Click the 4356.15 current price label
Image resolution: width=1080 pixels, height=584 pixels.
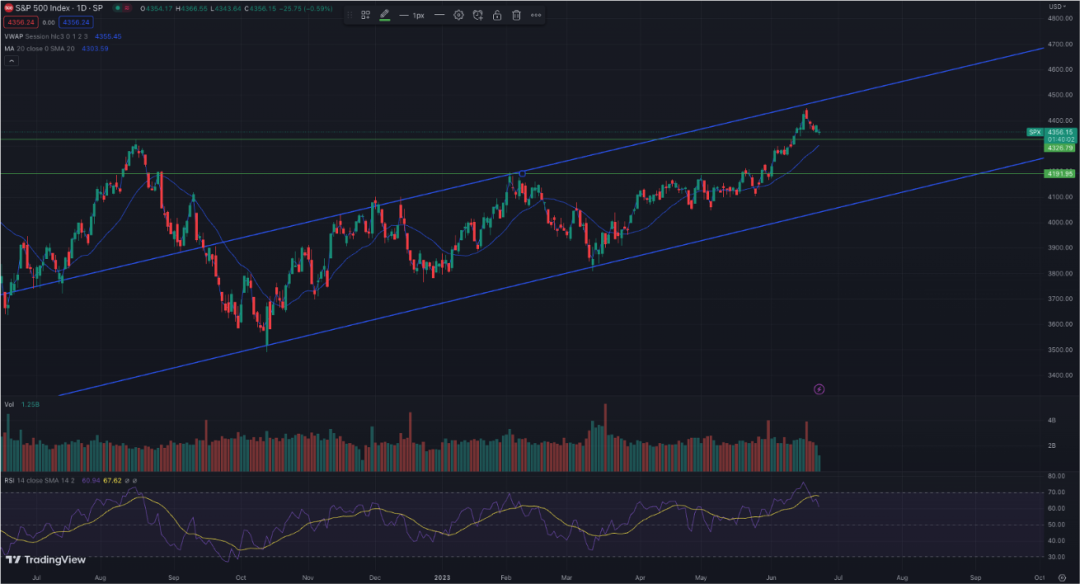pos(1060,132)
